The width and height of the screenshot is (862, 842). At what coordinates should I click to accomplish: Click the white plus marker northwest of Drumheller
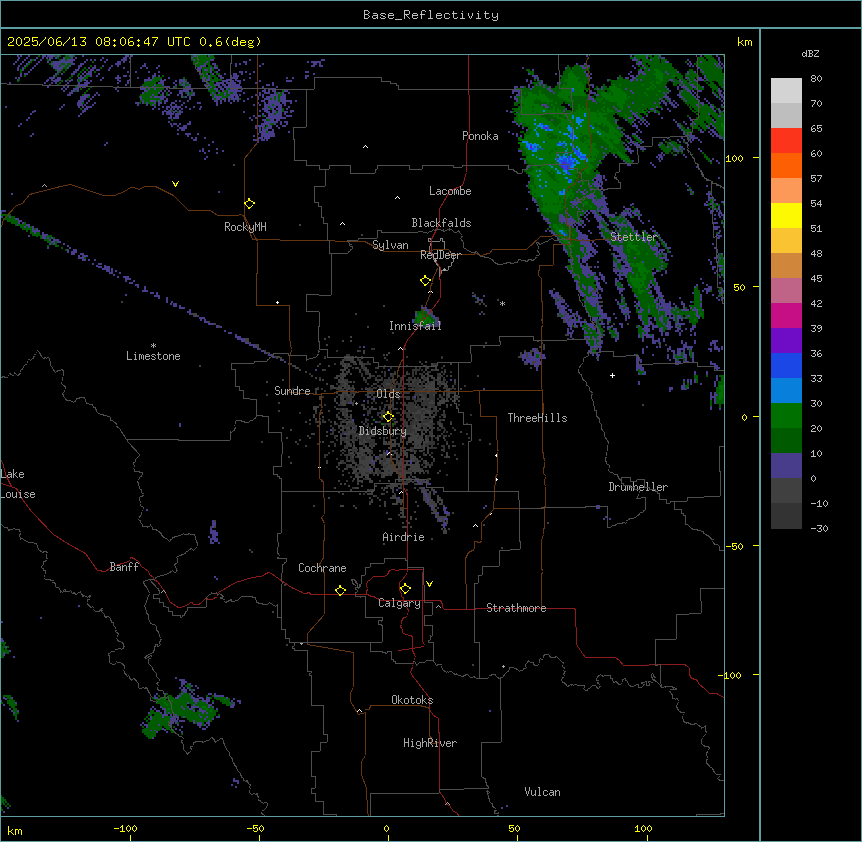(x=612, y=375)
